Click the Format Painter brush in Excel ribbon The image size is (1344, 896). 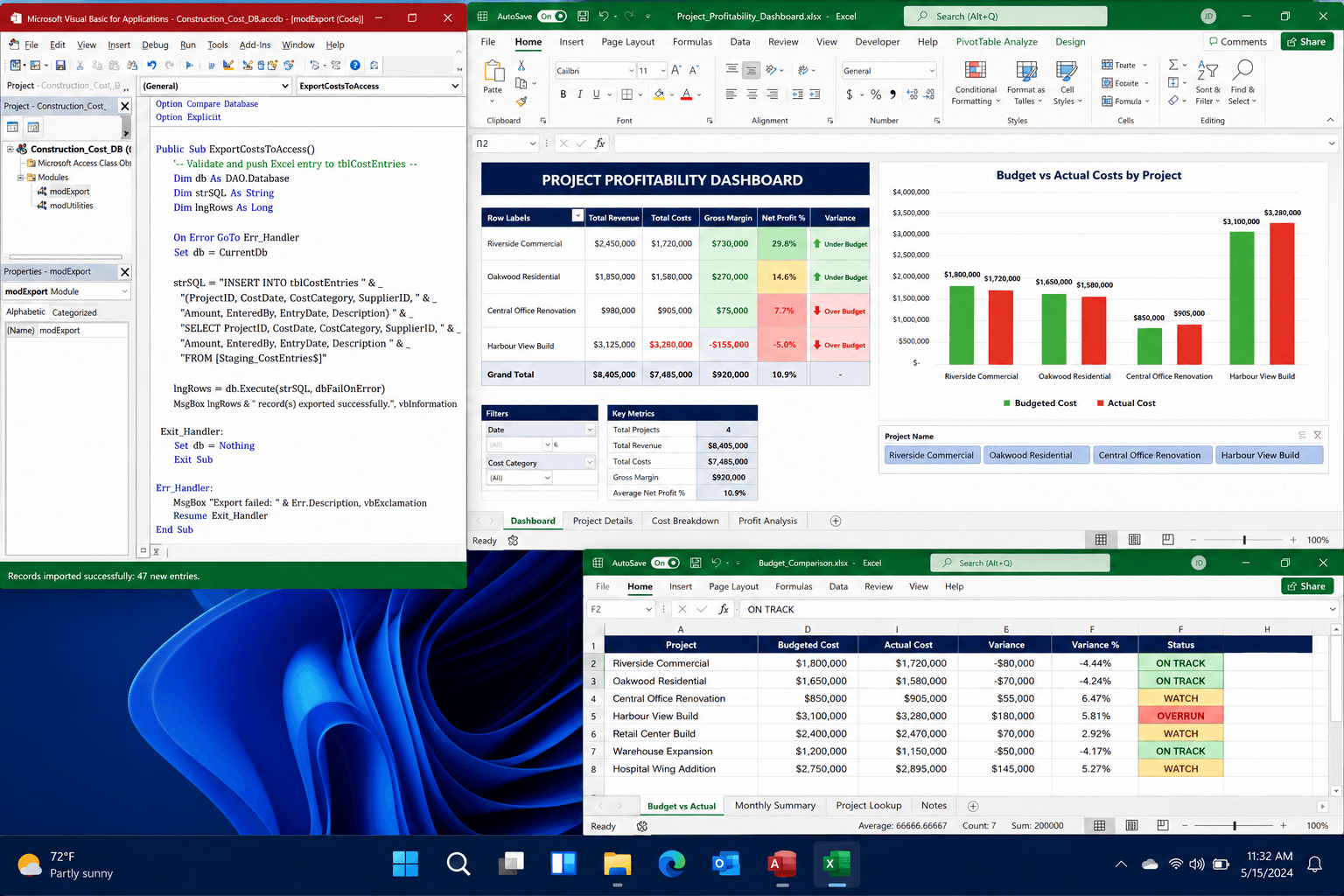[521, 101]
